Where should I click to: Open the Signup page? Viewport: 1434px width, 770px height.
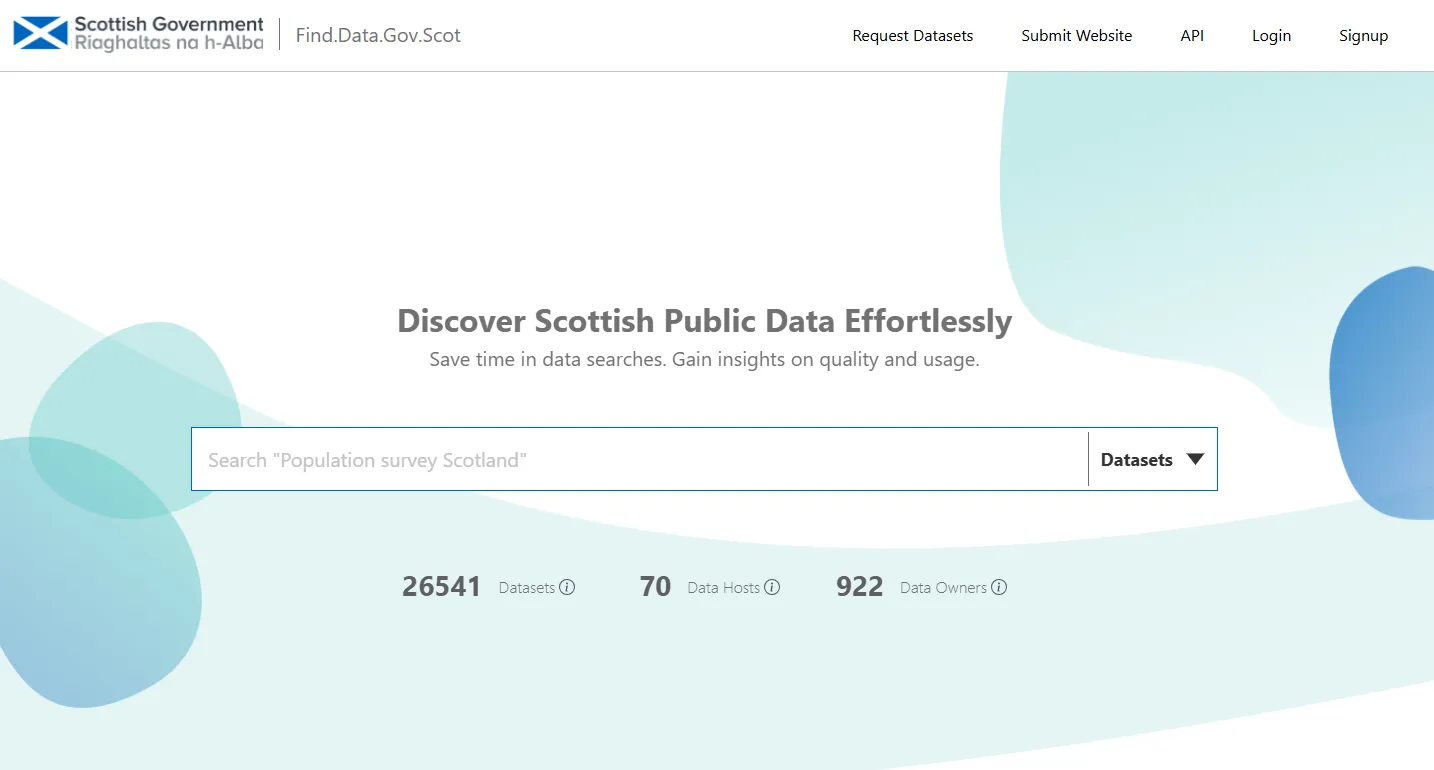point(1363,36)
